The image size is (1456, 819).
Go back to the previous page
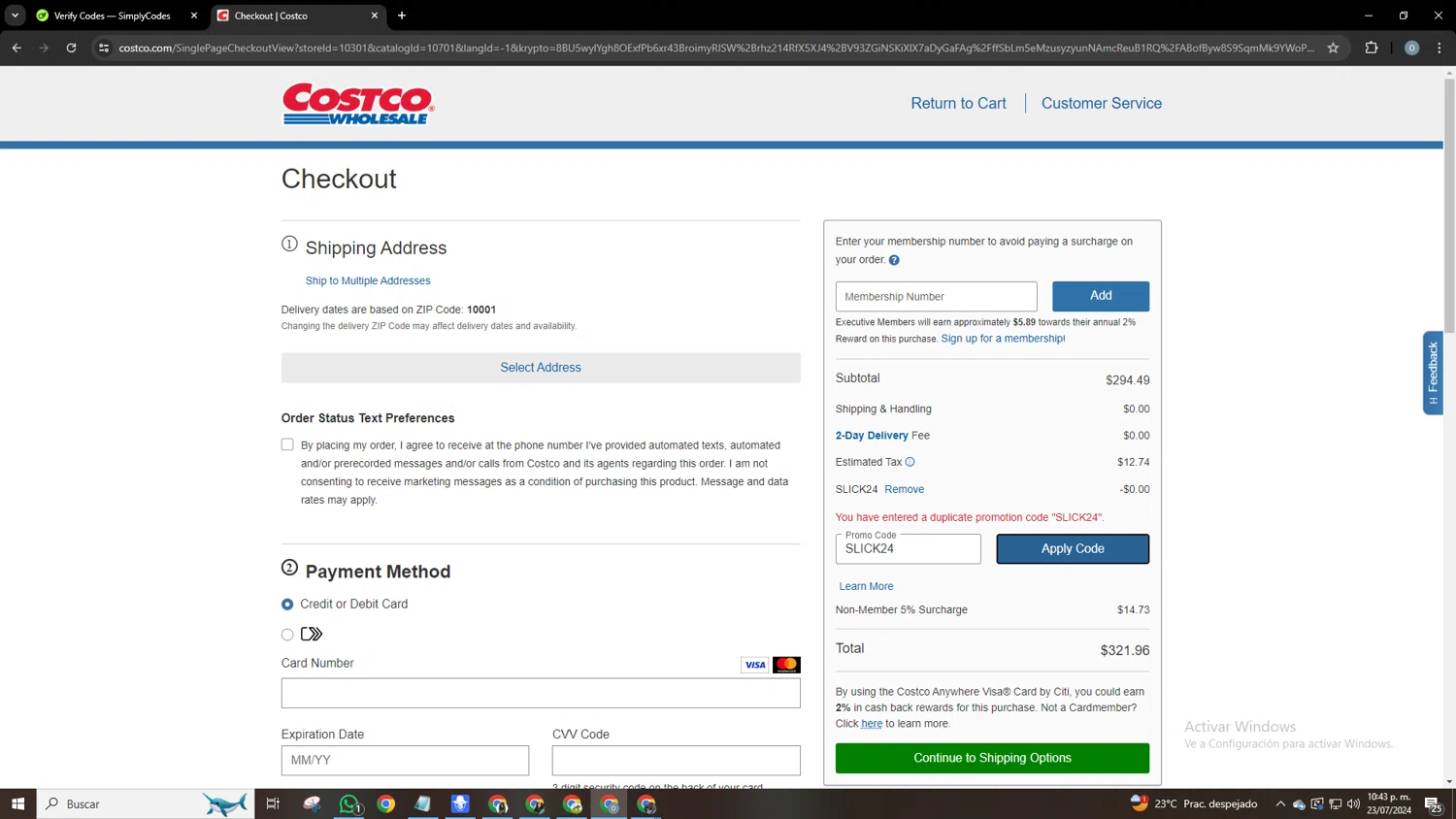click(x=17, y=48)
